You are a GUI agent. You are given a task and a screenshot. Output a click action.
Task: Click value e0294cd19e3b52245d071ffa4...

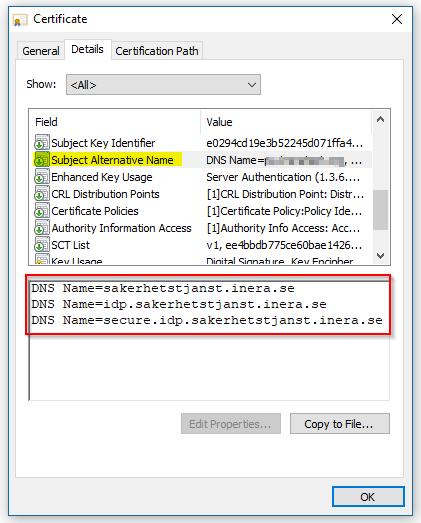(284, 143)
